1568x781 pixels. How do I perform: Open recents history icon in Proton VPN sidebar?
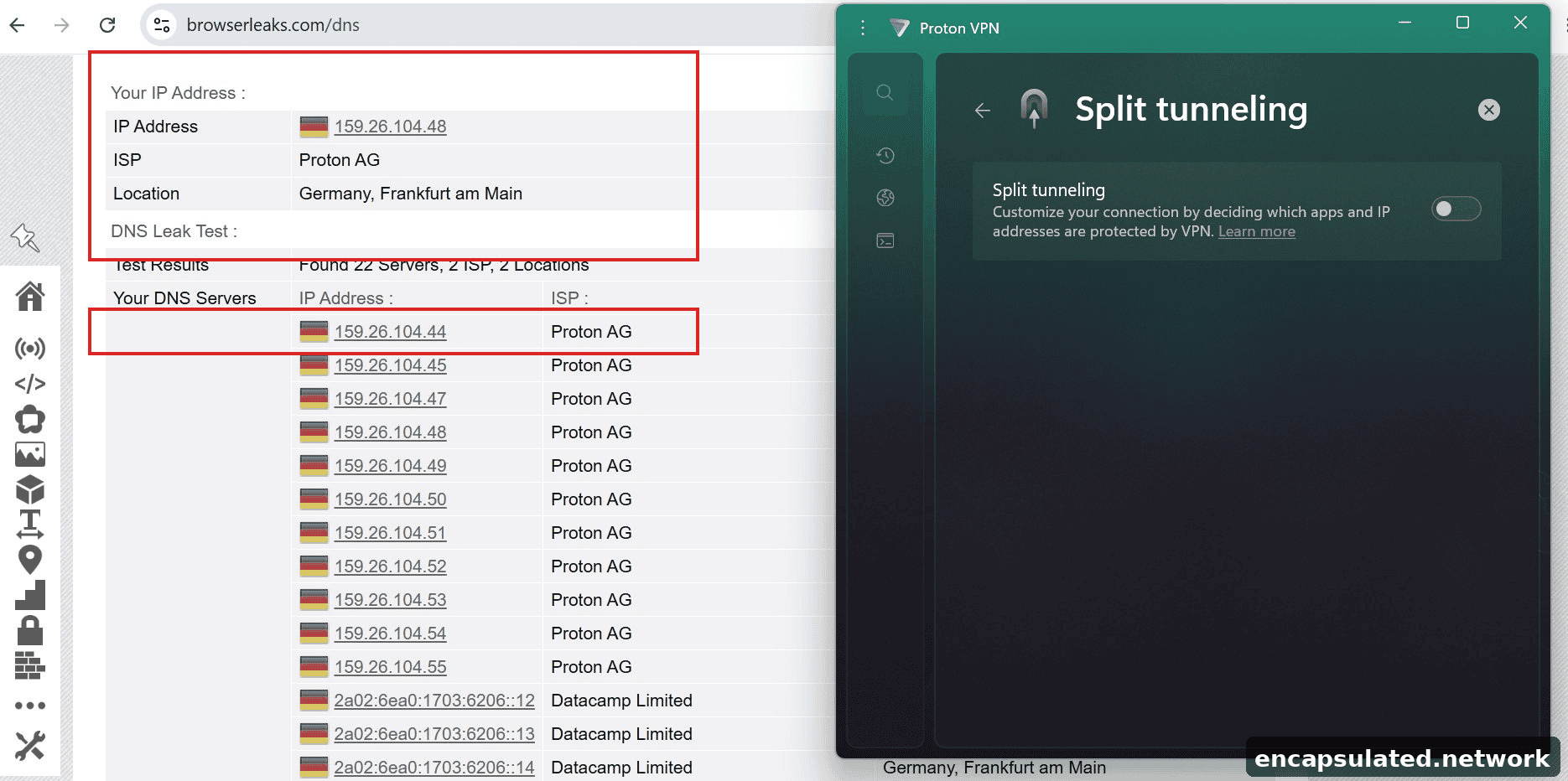(x=885, y=155)
